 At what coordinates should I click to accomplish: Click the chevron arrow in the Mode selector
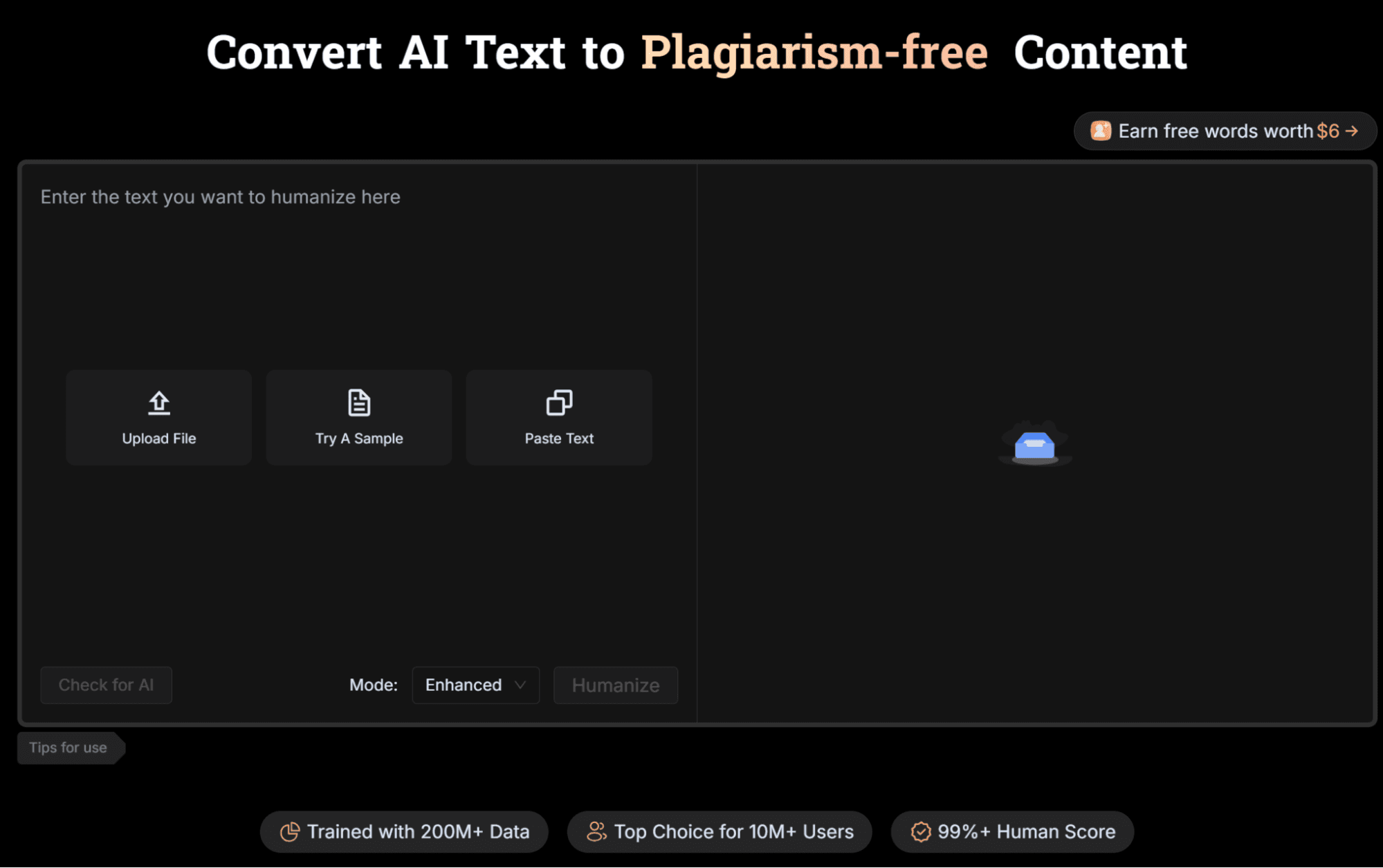pos(520,685)
